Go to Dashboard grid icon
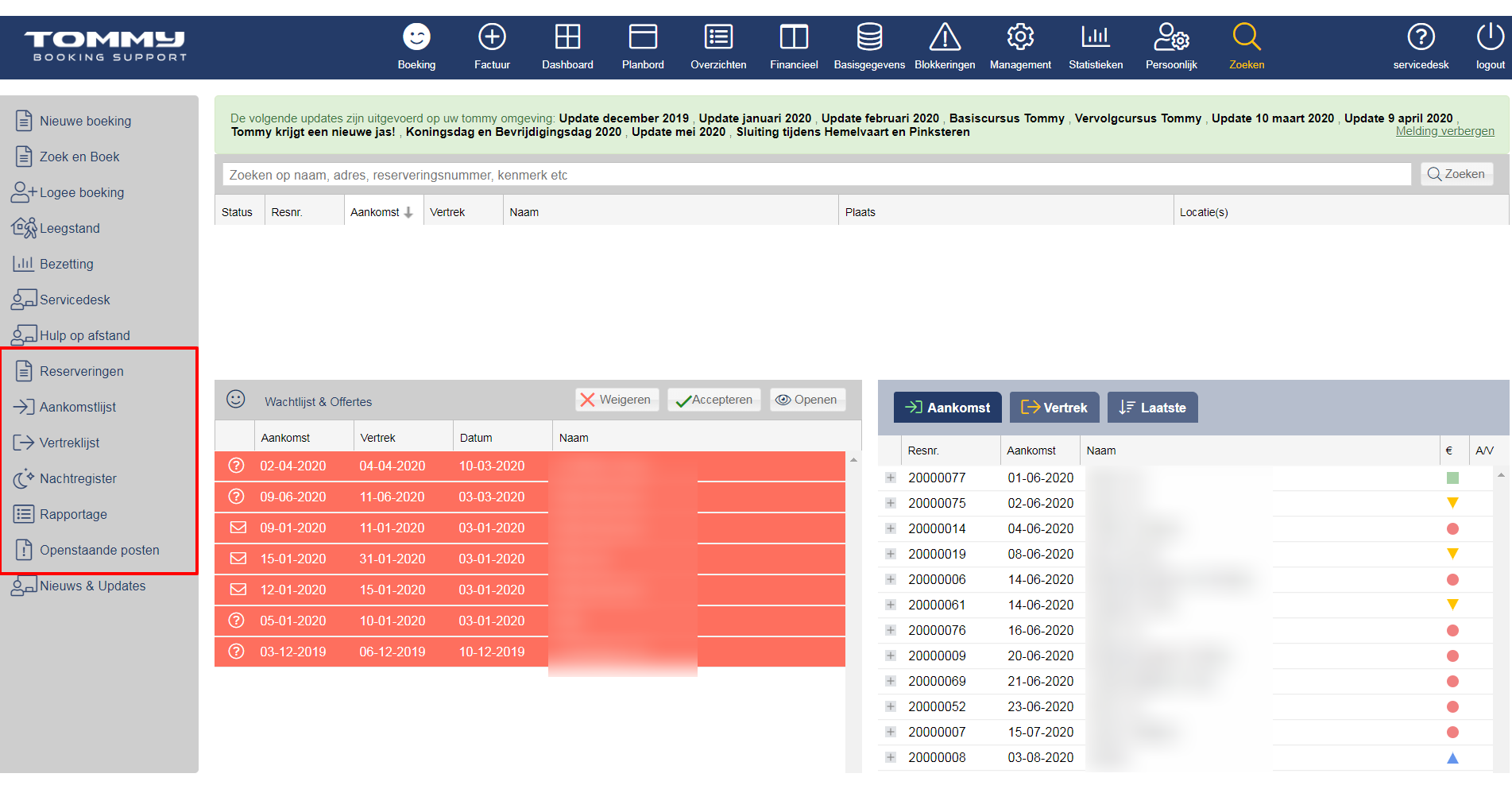 pos(567,37)
